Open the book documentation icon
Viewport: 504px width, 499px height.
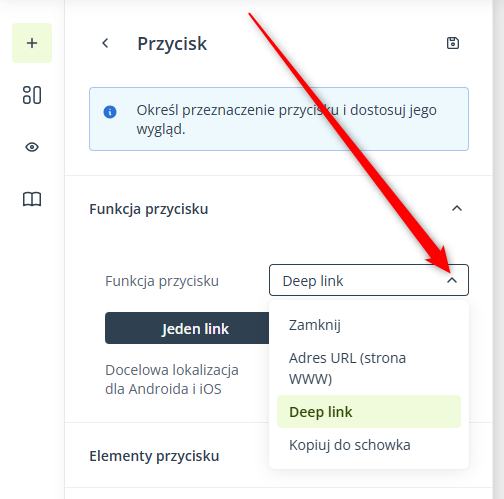click(32, 199)
